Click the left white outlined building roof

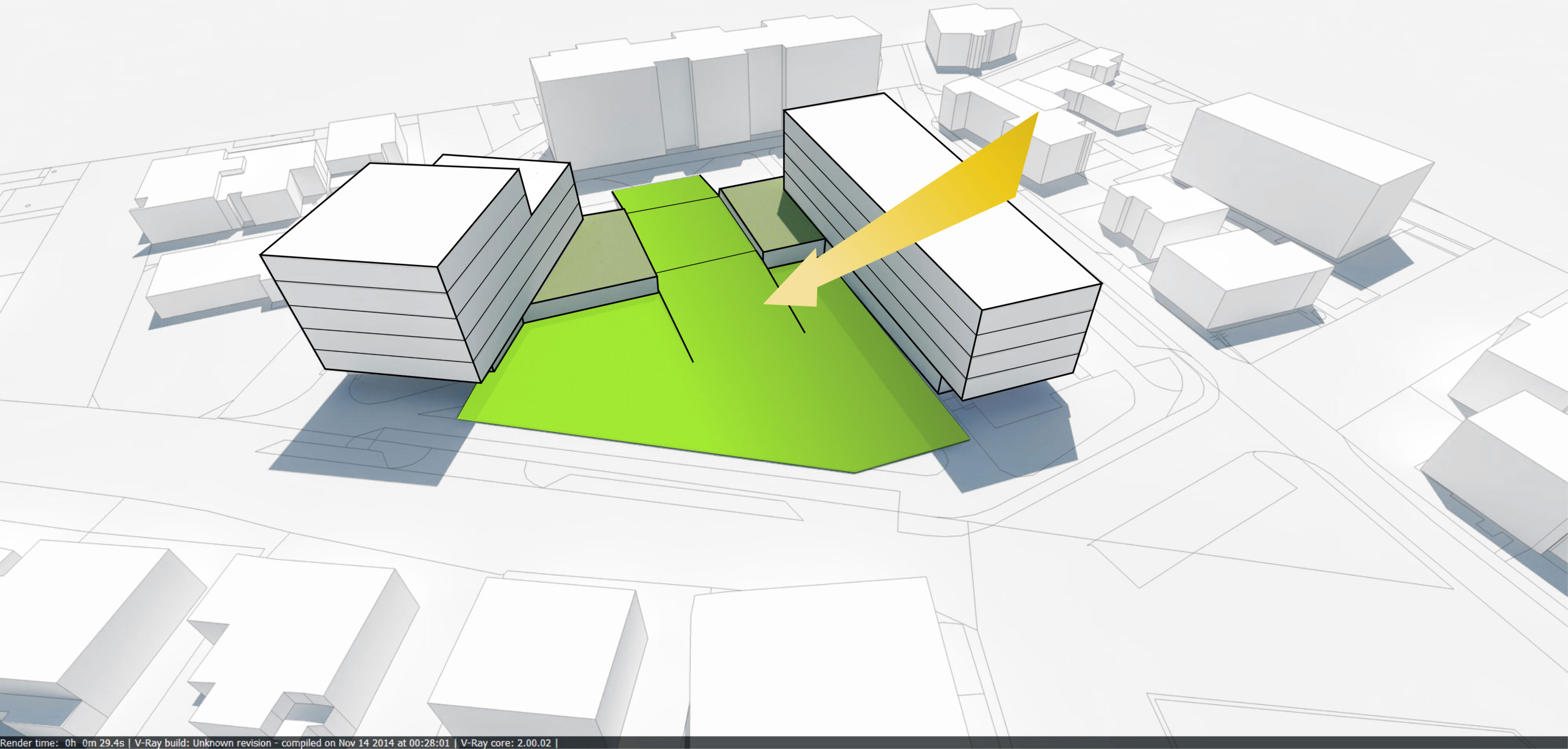pyautogui.click(x=395, y=213)
